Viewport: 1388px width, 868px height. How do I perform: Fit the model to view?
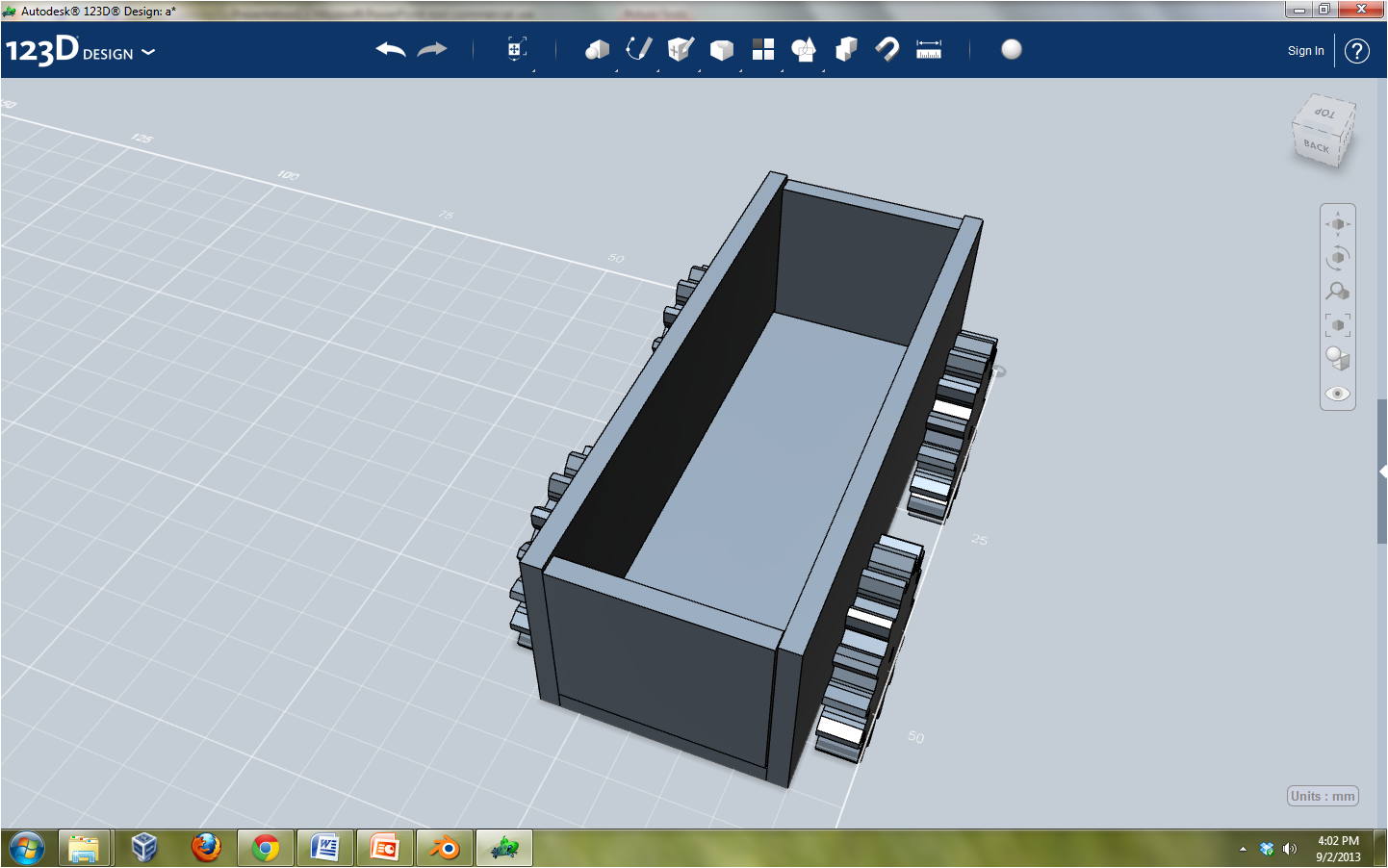tap(1338, 325)
